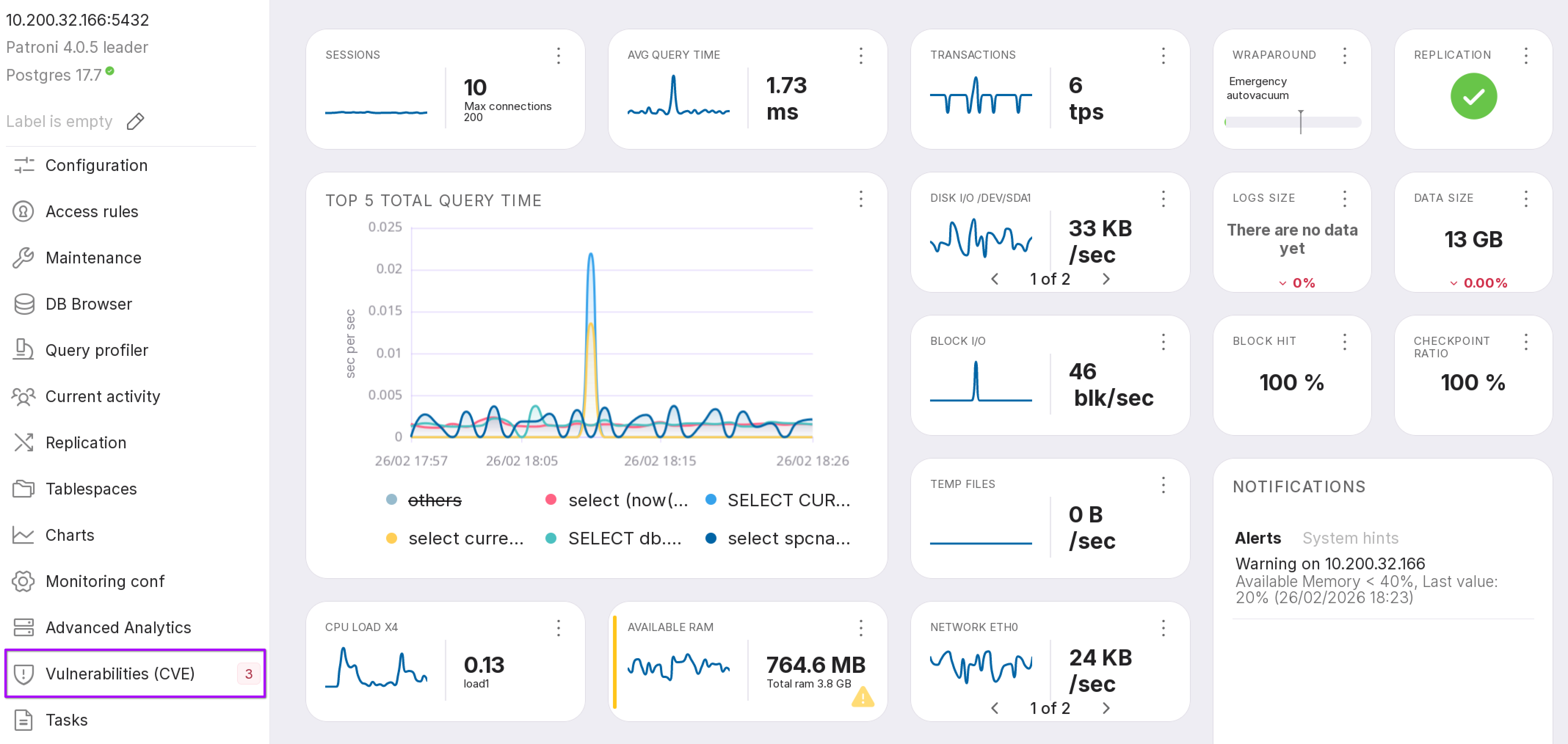1568x744 pixels.
Task: Open Vulnerabilities (CVE) page
Action: click(x=120, y=674)
